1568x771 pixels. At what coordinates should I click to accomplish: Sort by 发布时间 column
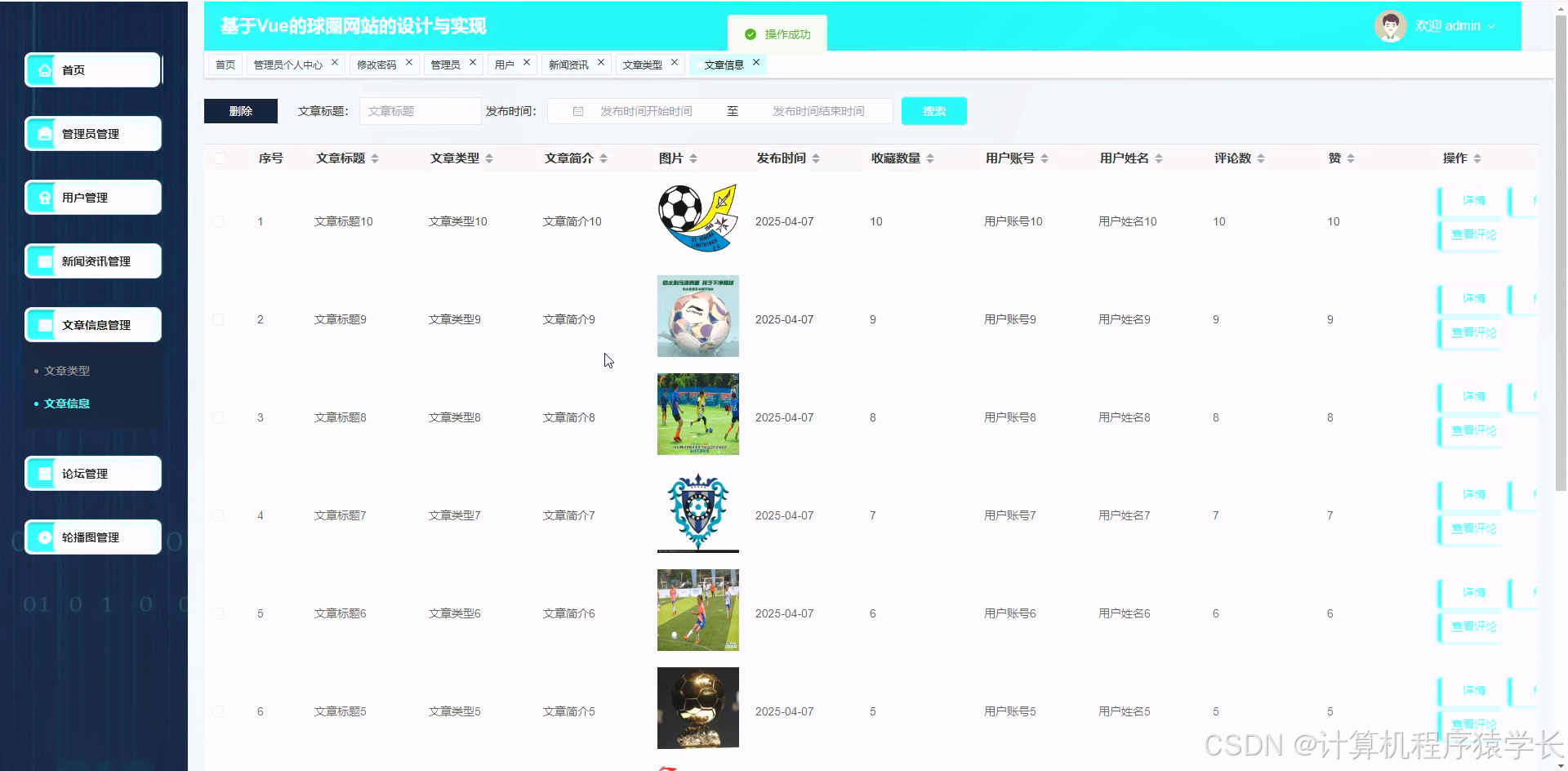(x=816, y=158)
